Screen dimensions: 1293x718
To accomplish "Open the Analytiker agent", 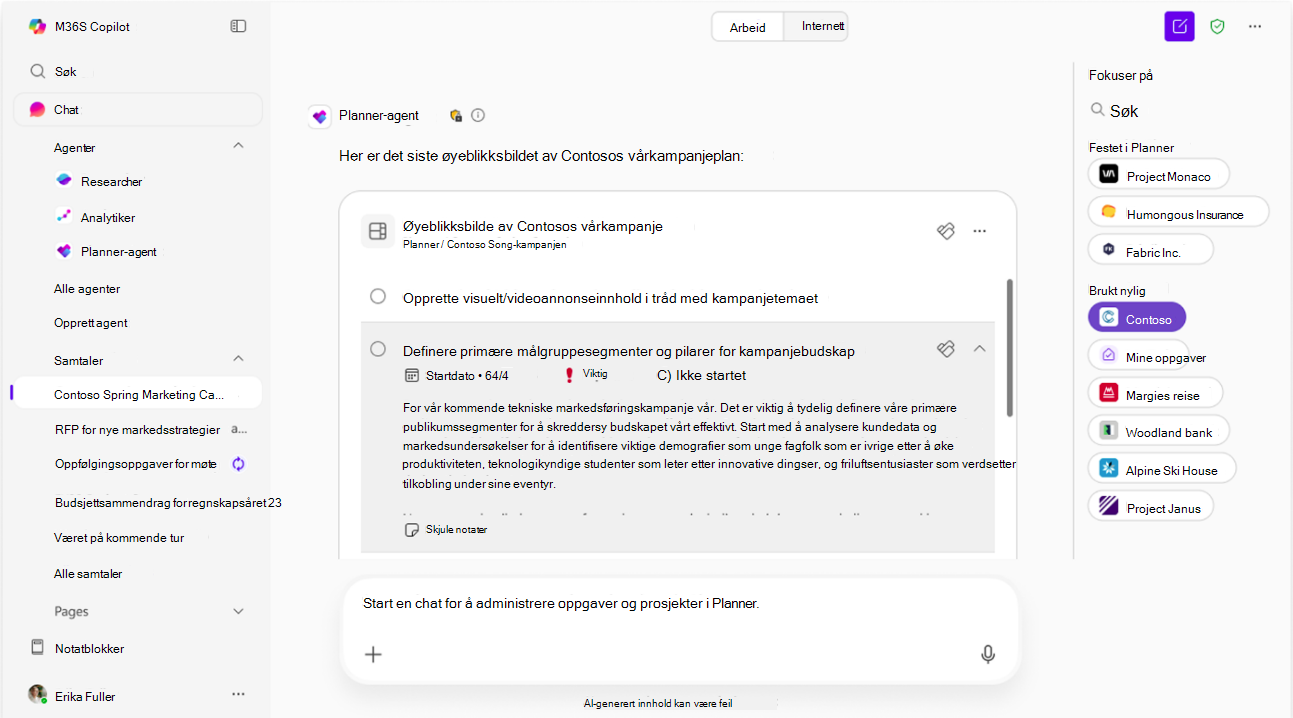I will point(108,218).
